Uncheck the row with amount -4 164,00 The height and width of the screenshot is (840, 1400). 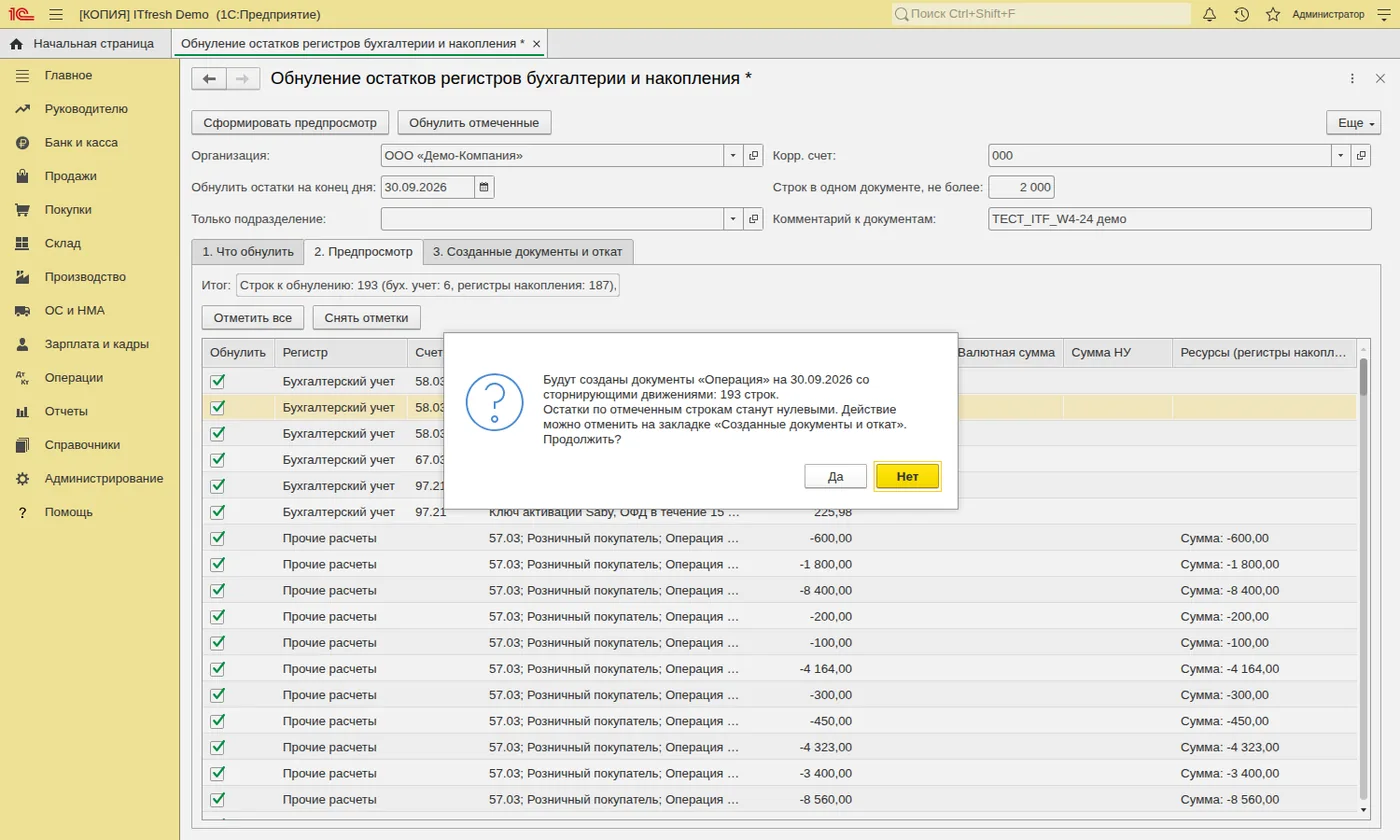click(x=218, y=669)
